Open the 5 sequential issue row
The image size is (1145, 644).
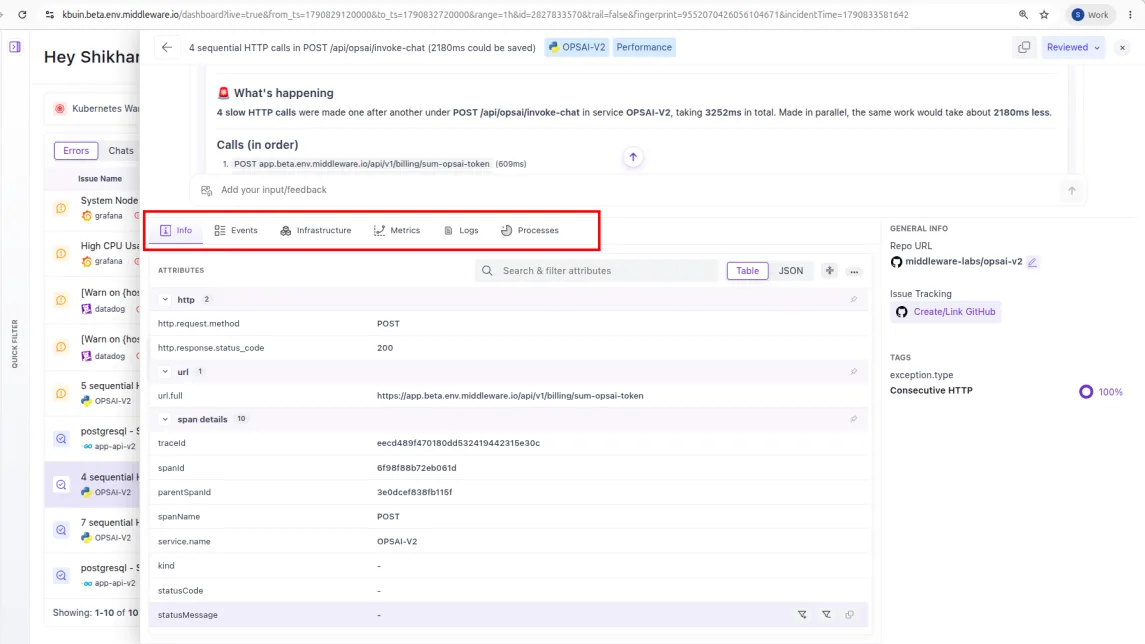click(92, 393)
